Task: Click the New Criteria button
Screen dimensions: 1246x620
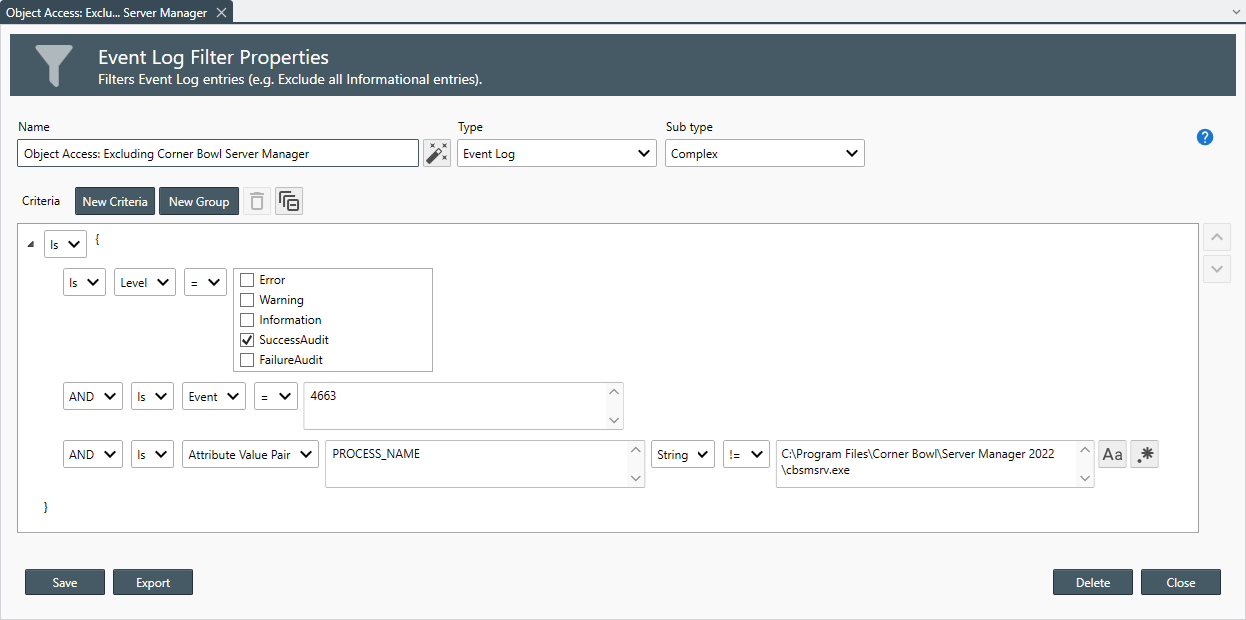Action: (115, 202)
